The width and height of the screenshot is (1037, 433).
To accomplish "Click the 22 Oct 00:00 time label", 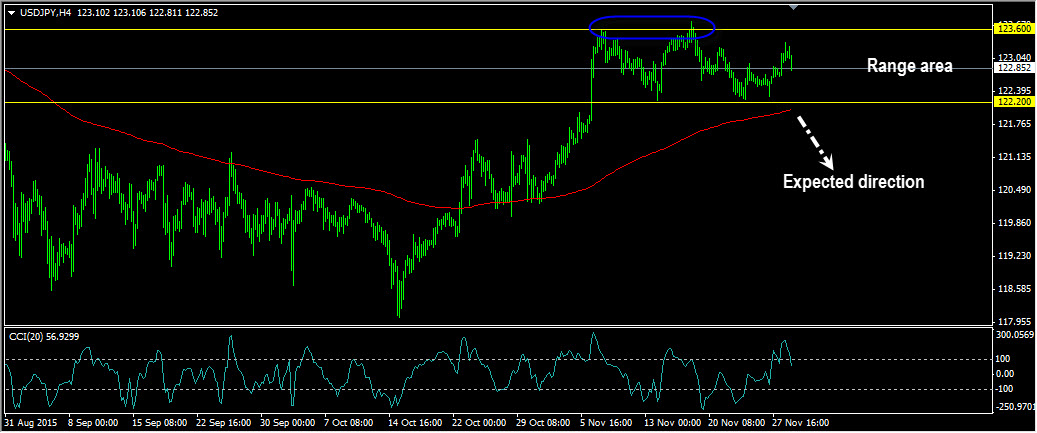I will [x=479, y=422].
